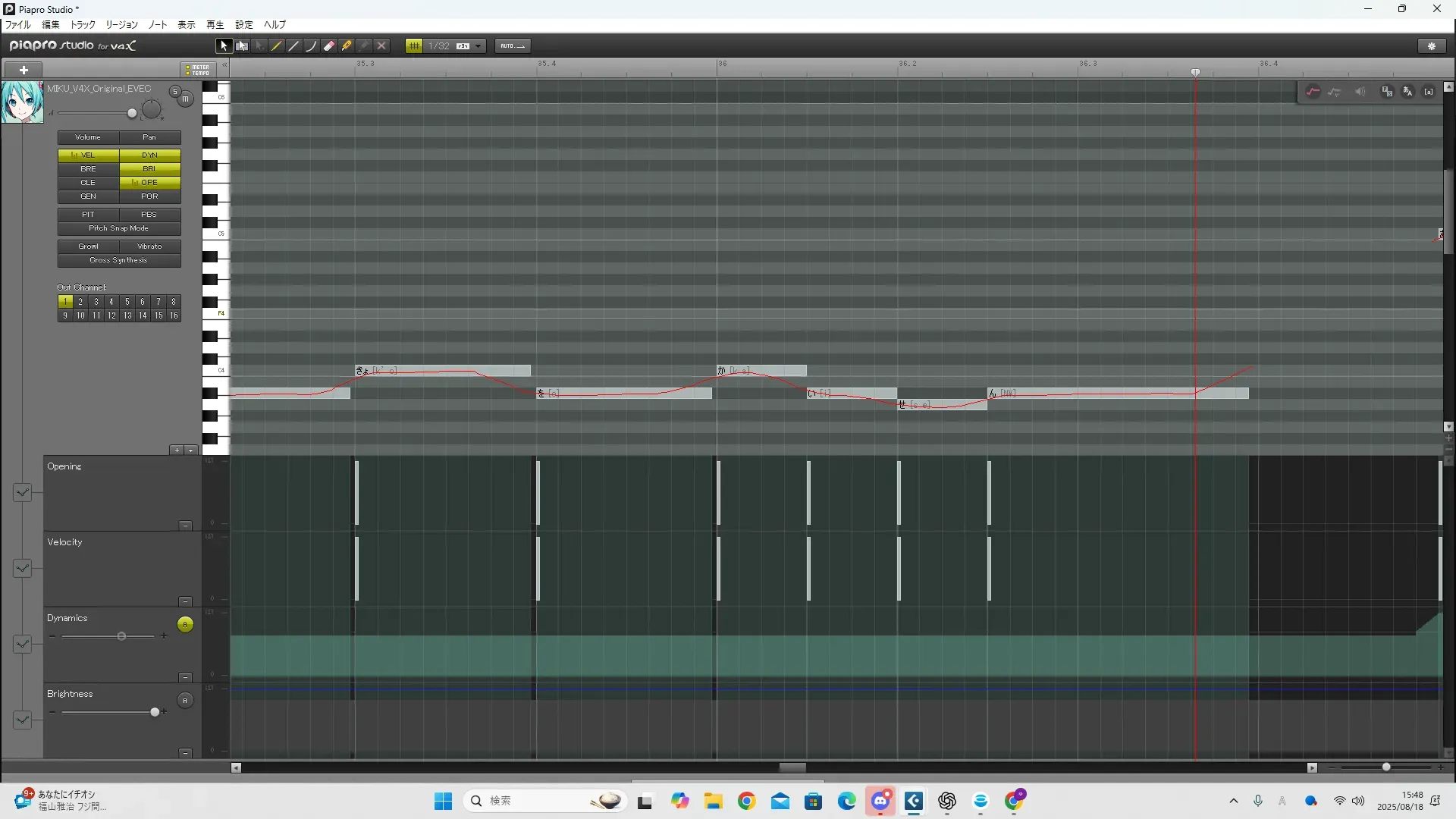Click the Brightness lane slider handle

(x=155, y=712)
